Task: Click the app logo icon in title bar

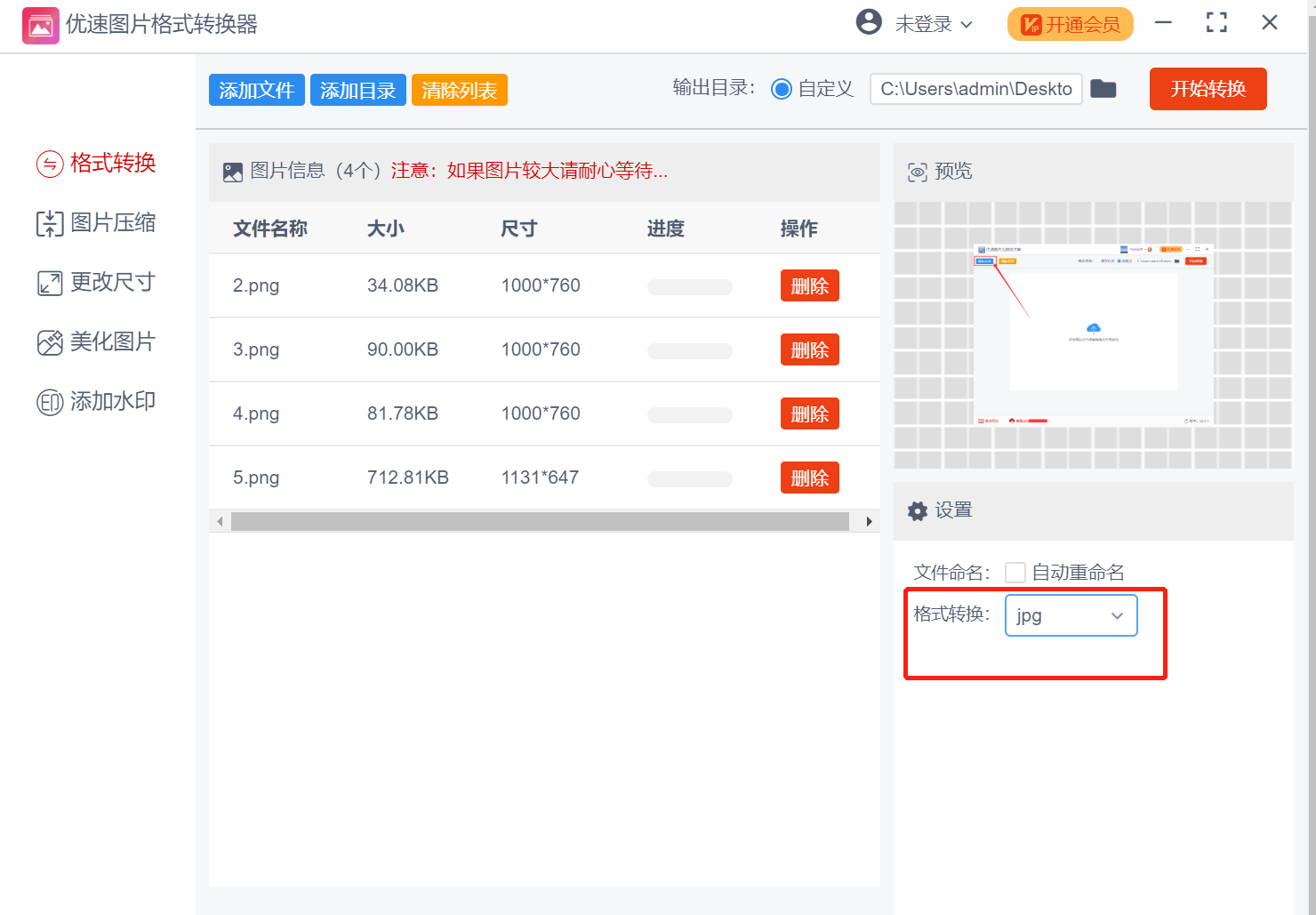Action: point(40,23)
